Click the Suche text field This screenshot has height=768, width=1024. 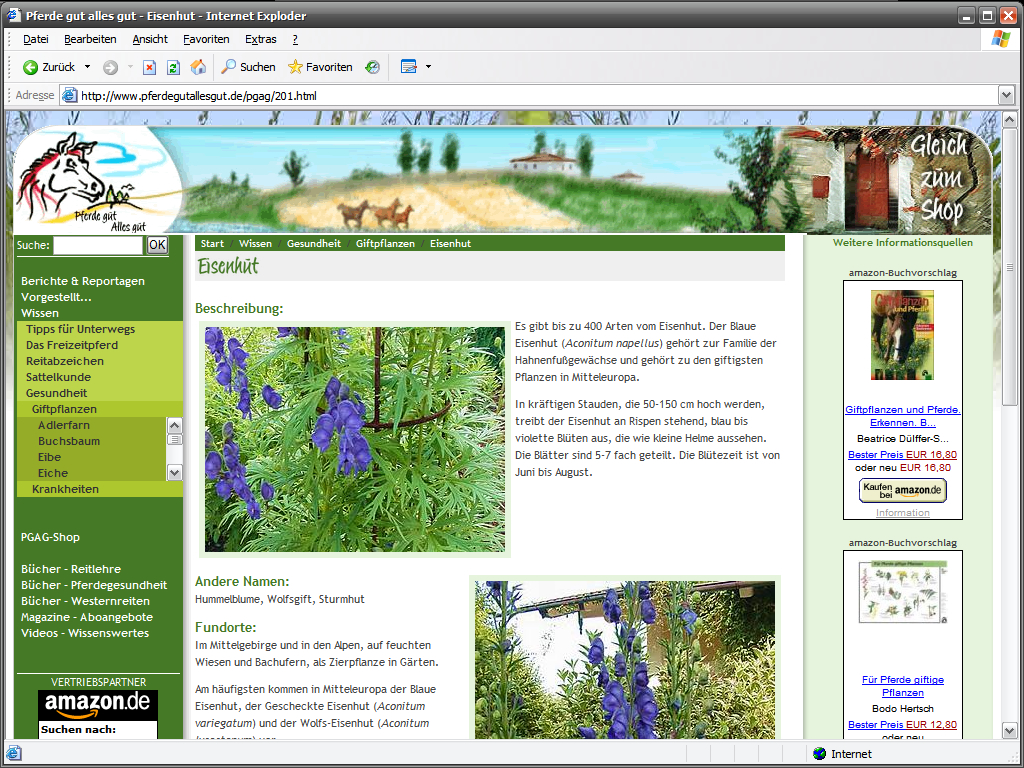[98, 246]
